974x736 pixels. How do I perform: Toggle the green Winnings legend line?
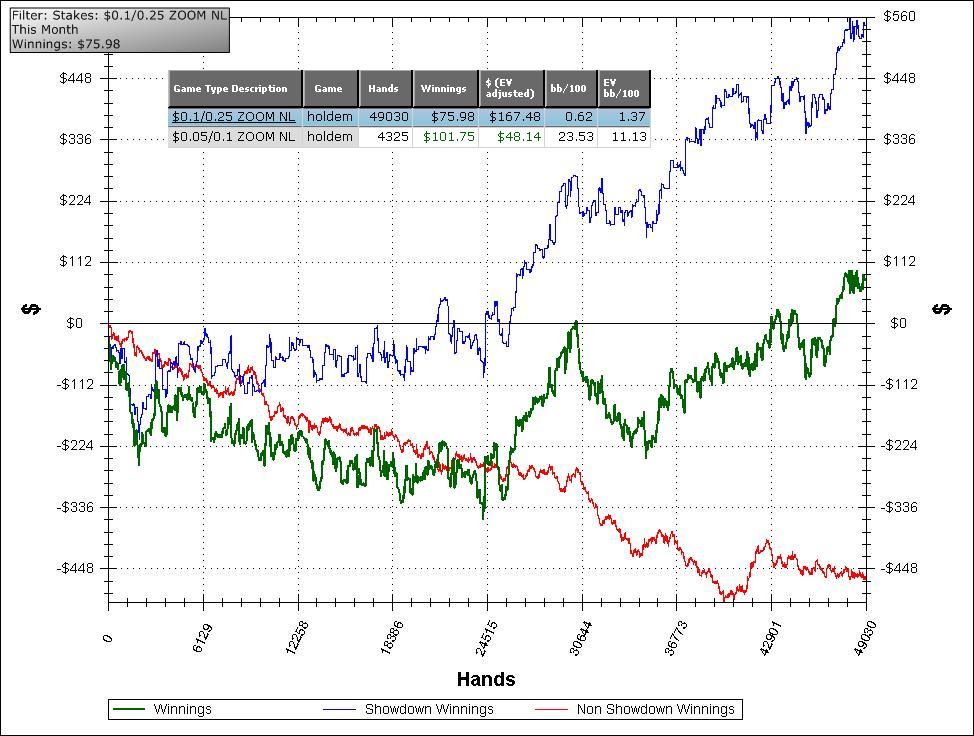[129, 709]
